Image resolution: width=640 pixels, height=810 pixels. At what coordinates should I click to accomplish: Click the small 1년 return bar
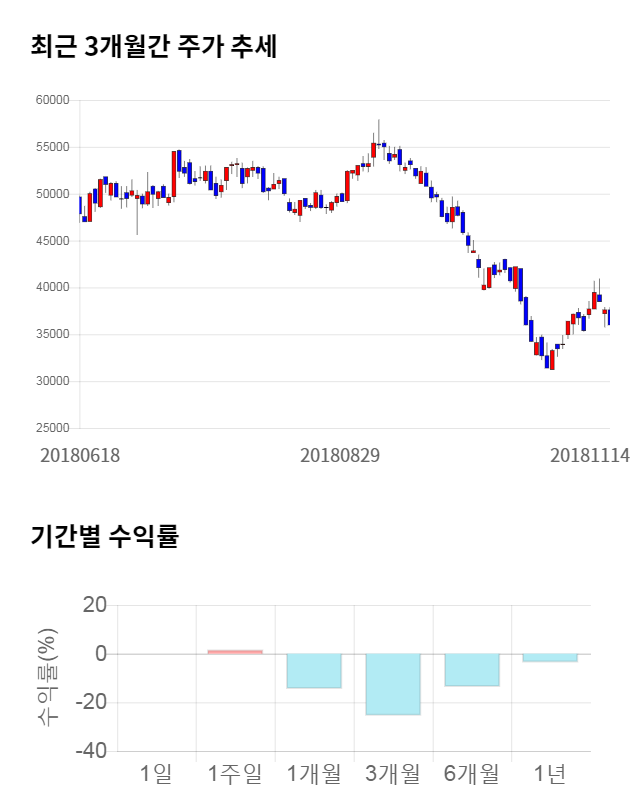pyautogui.click(x=550, y=657)
